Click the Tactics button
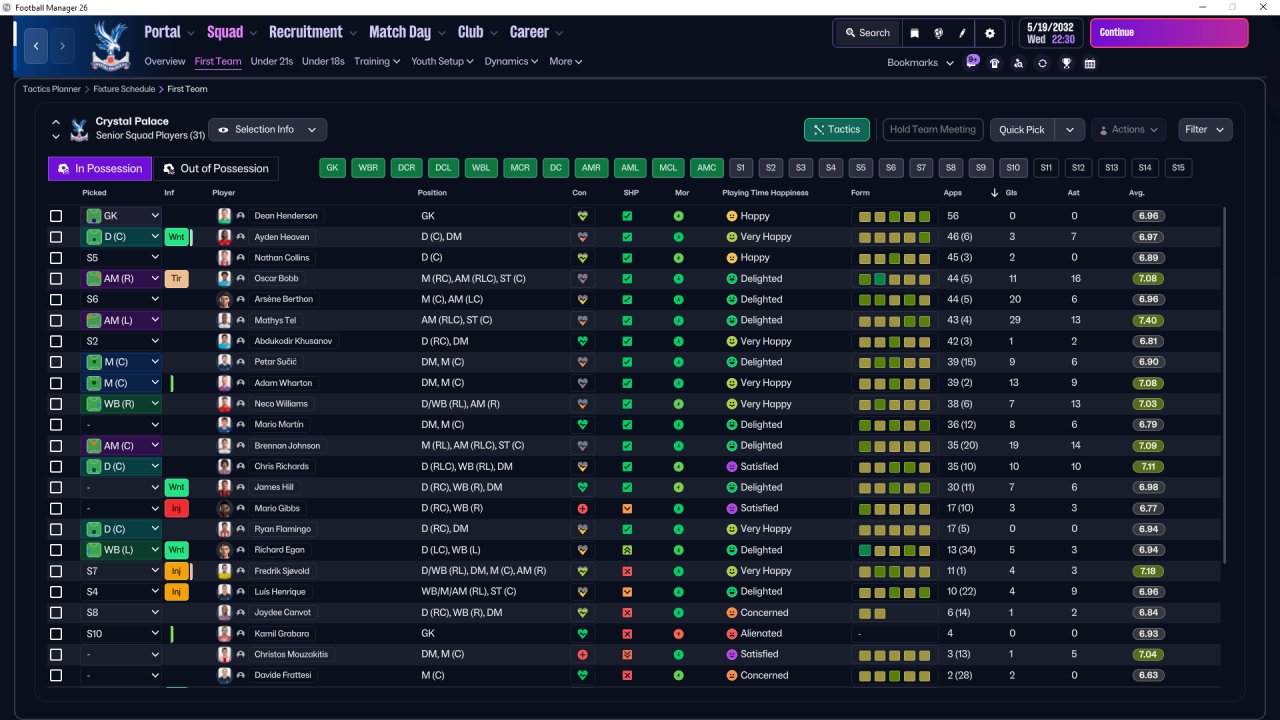 click(837, 130)
